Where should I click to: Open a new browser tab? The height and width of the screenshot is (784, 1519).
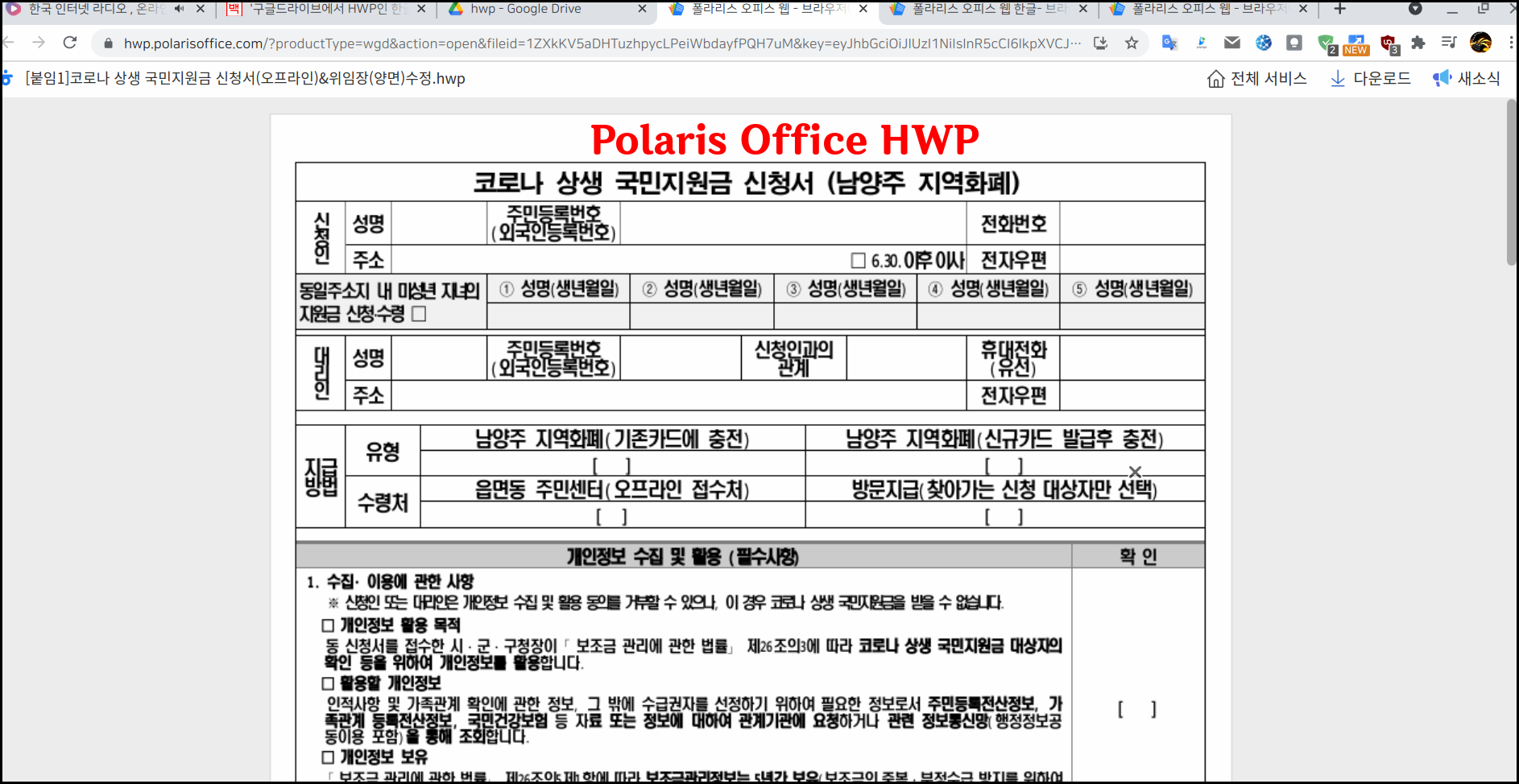(x=1340, y=9)
